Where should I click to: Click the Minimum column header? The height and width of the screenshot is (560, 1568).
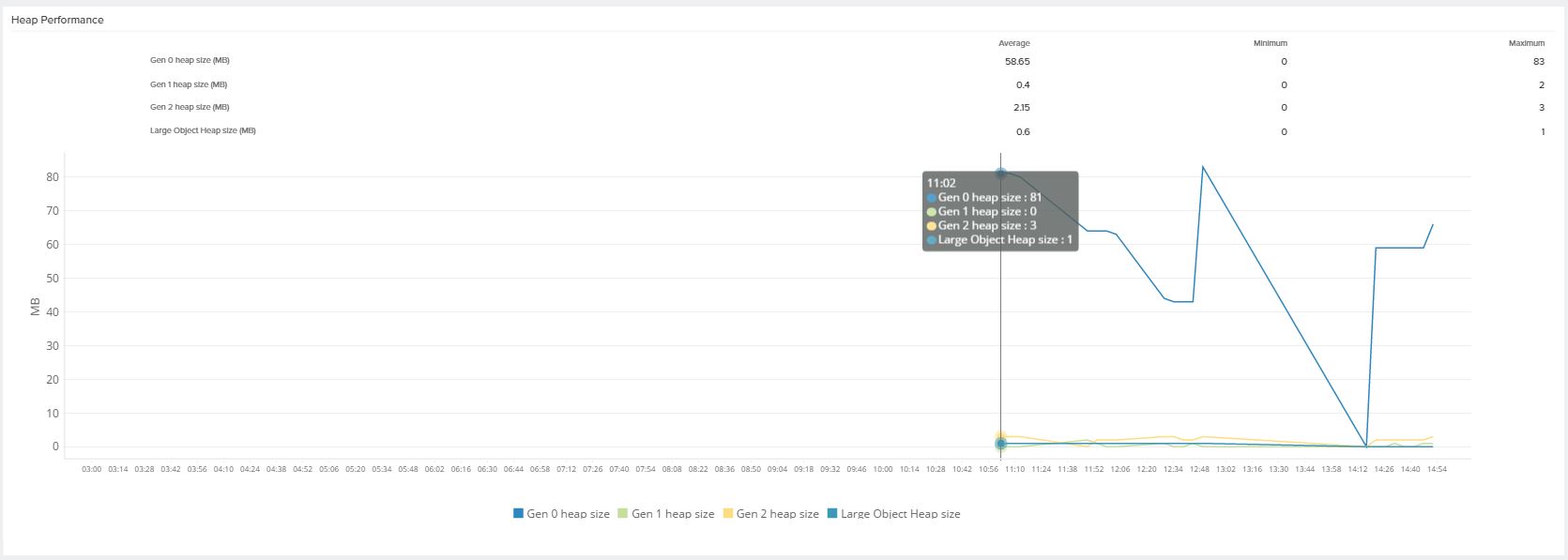click(1270, 43)
